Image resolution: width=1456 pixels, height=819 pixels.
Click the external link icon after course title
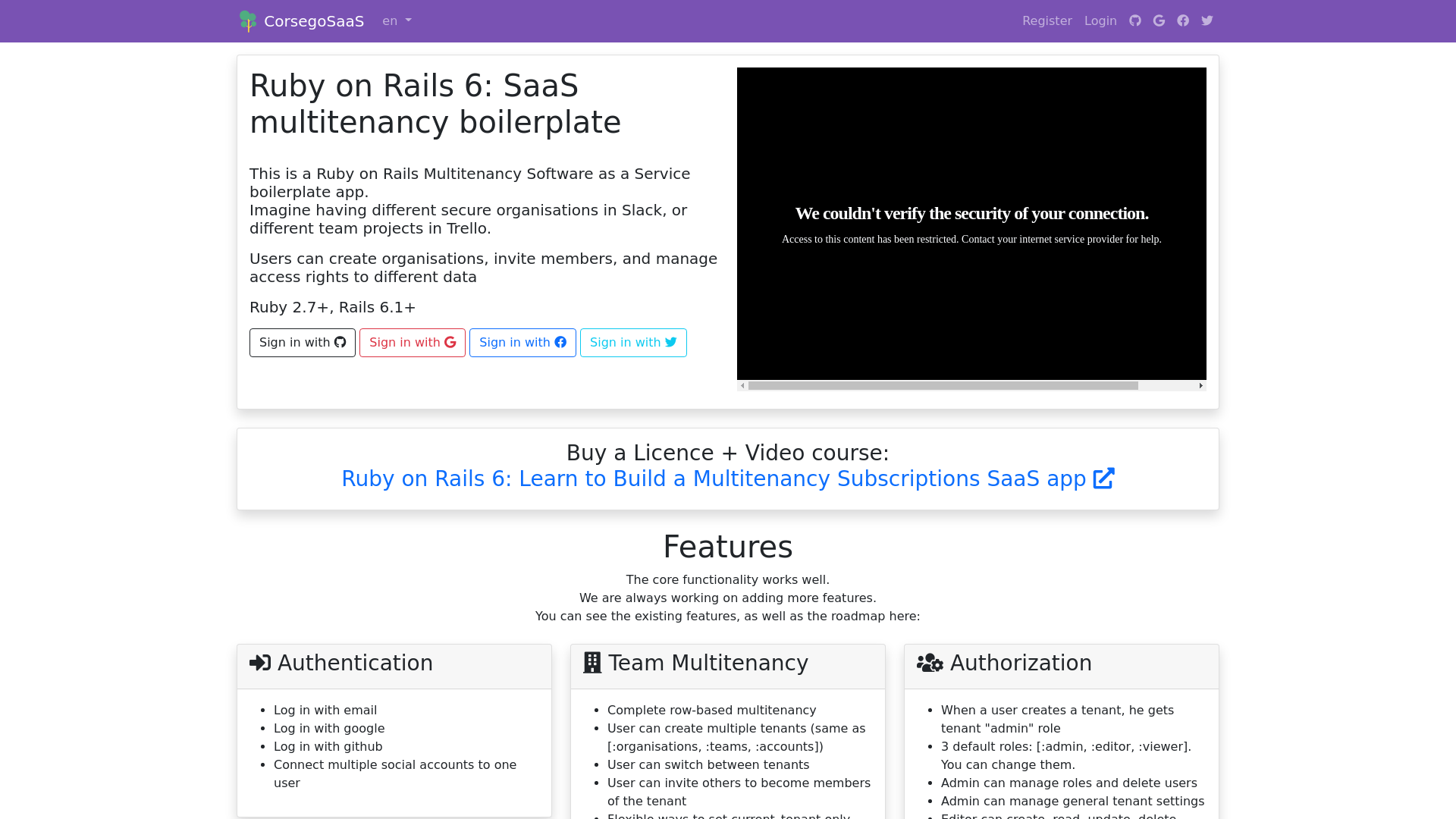pyautogui.click(x=1103, y=479)
